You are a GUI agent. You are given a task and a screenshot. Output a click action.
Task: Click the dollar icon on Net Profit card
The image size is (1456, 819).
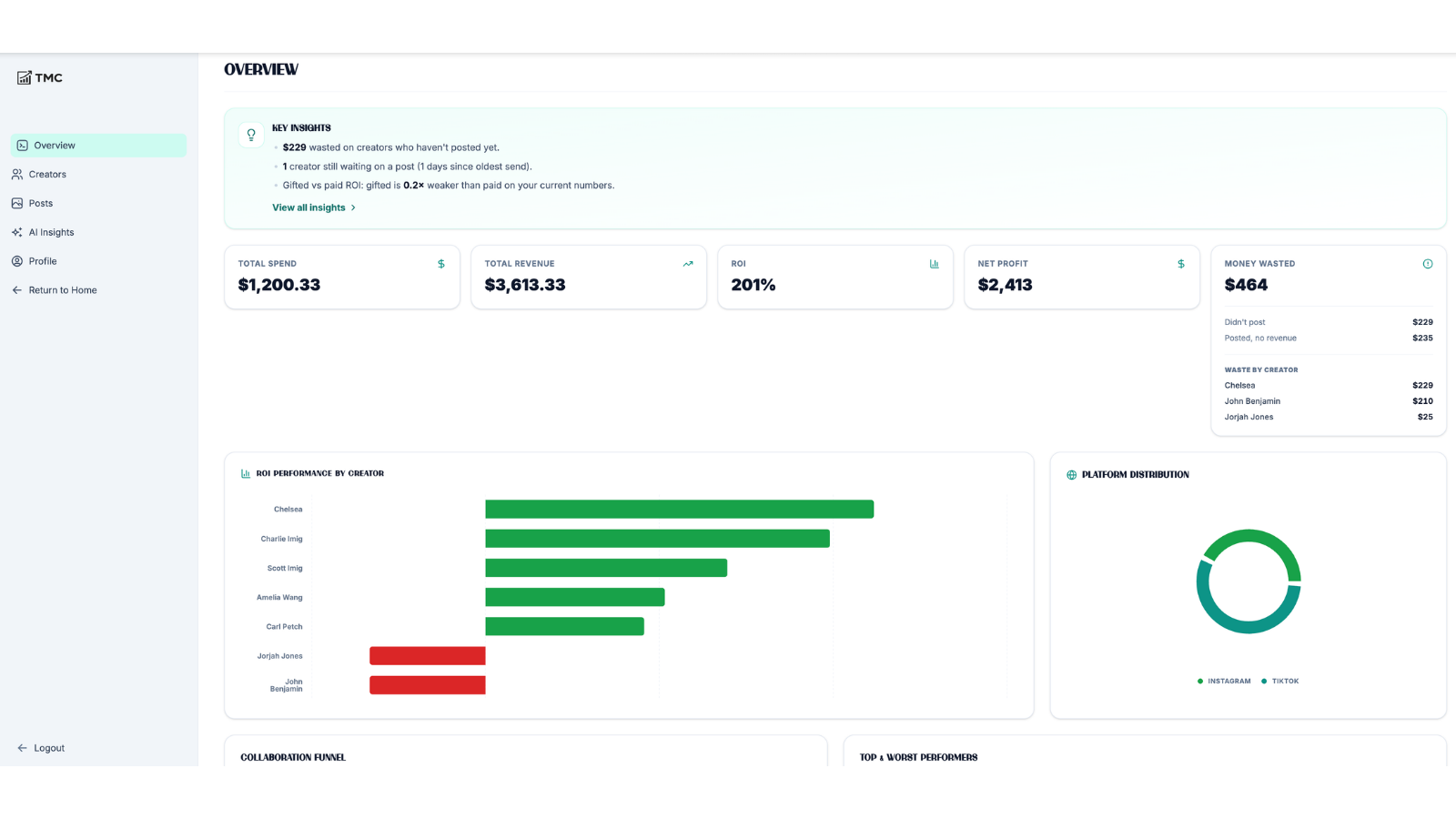point(1181,264)
